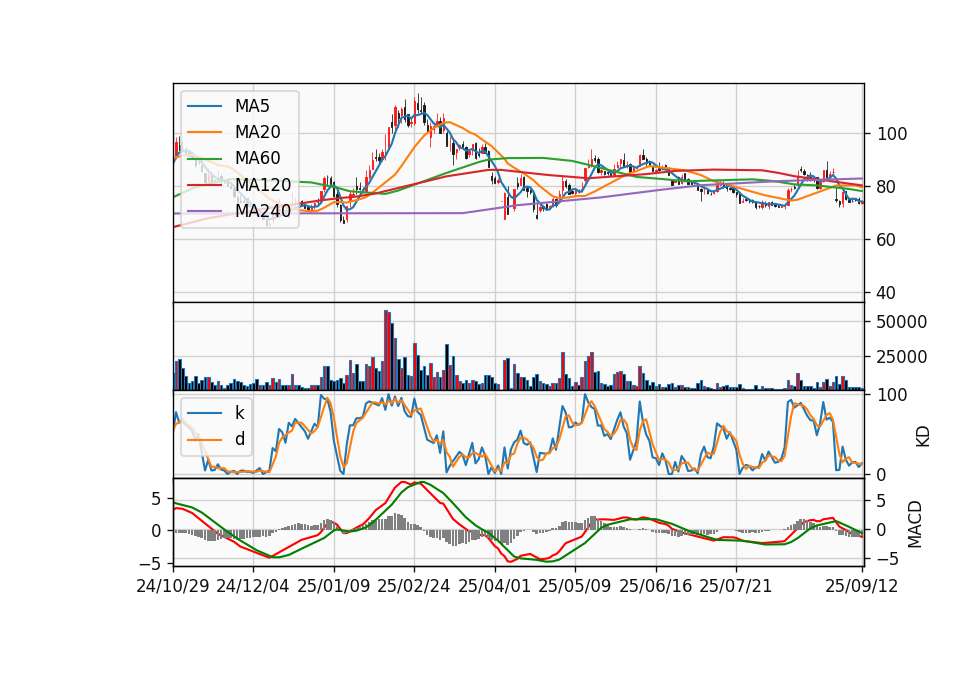Click the volume axis value 25000
The image size is (960, 690).
pyautogui.click(x=902, y=357)
